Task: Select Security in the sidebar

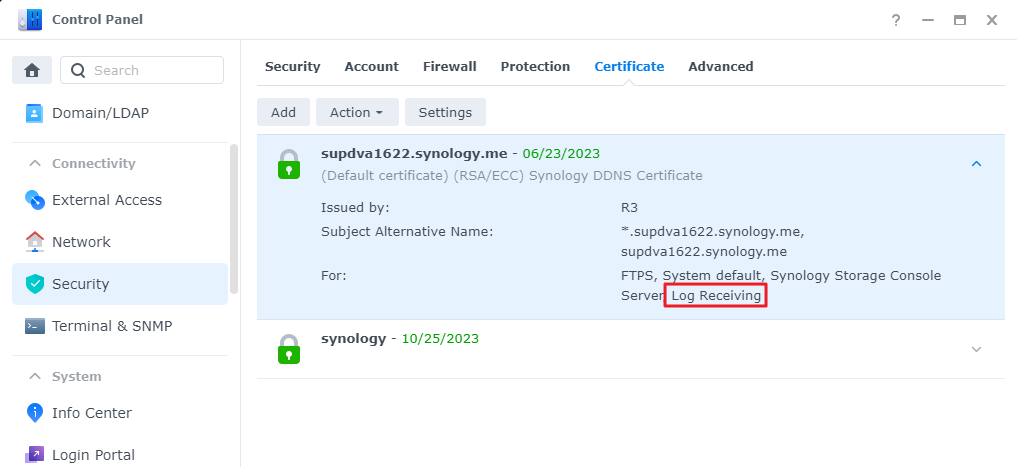Action: pyautogui.click(x=120, y=283)
